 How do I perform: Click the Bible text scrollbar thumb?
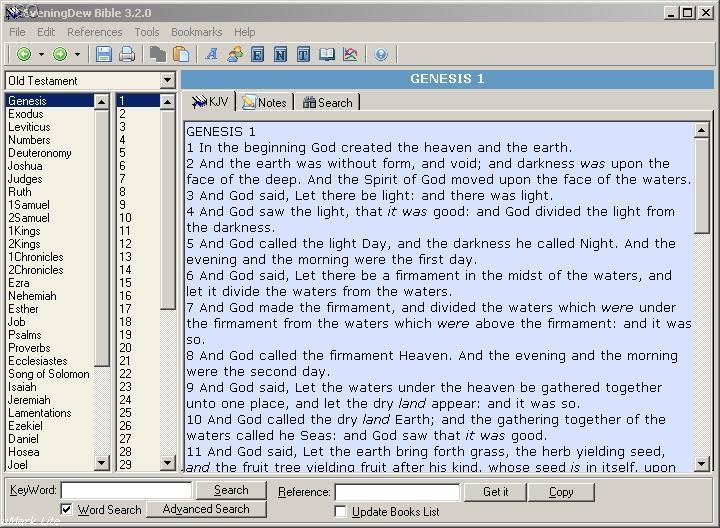pos(702,186)
